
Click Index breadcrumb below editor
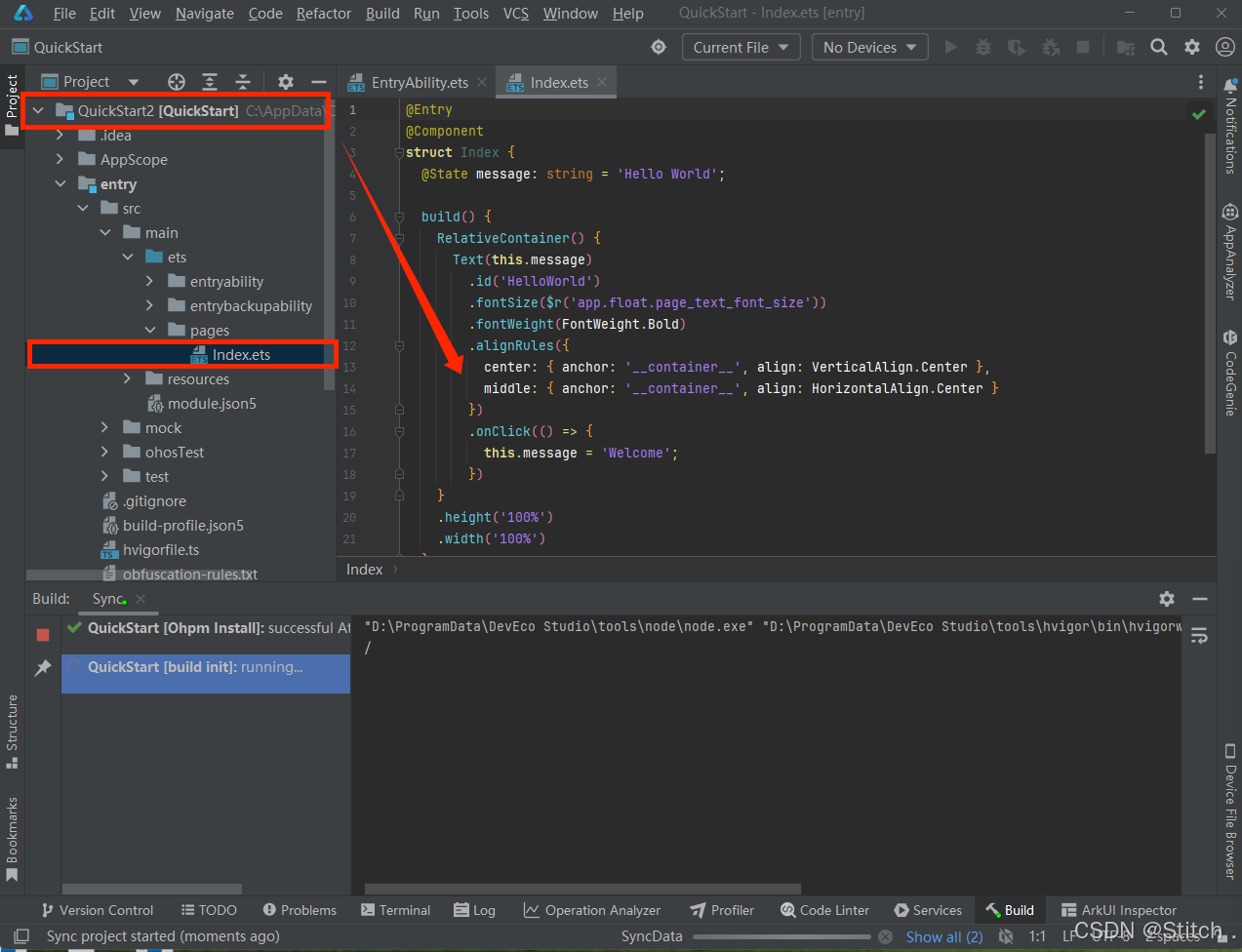click(364, 570)
